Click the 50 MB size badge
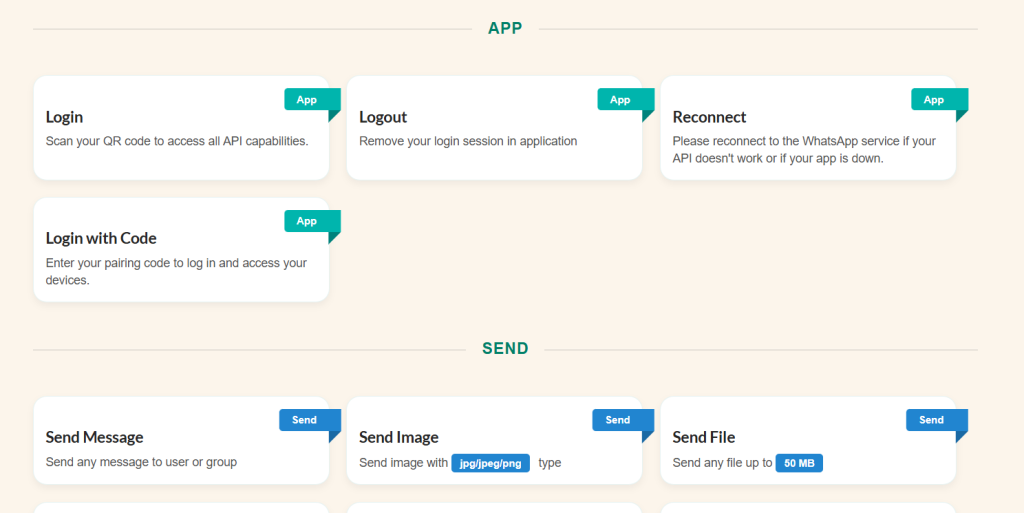 pyautogui.click(x=798, y=463)
